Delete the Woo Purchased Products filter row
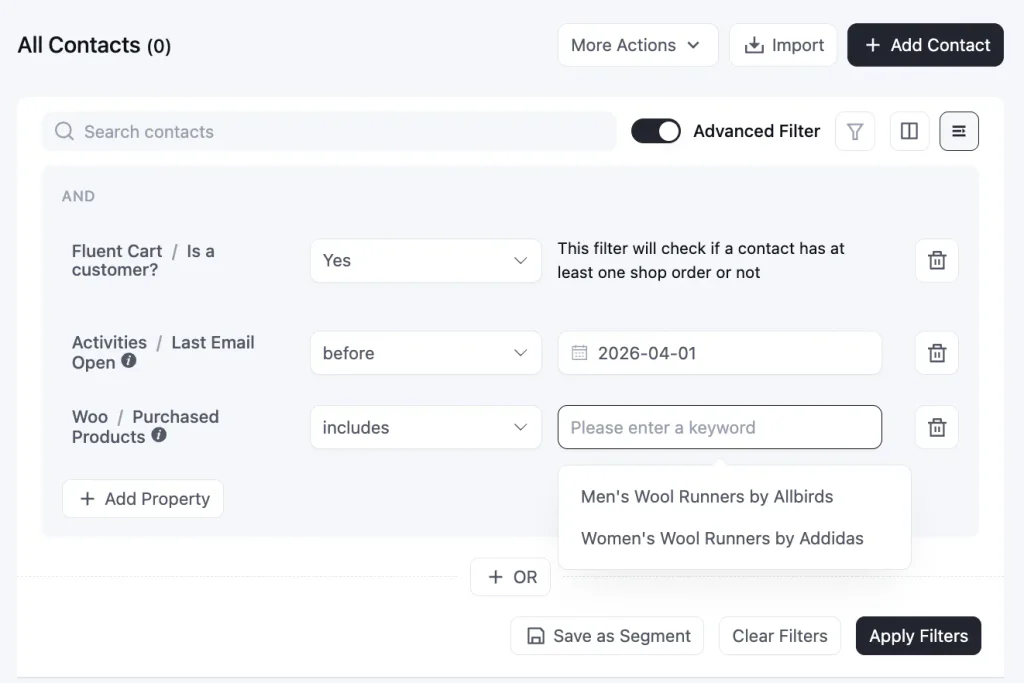Image resolution: width=1024 pixels, height=683 pixels. [x=936, y=428]
